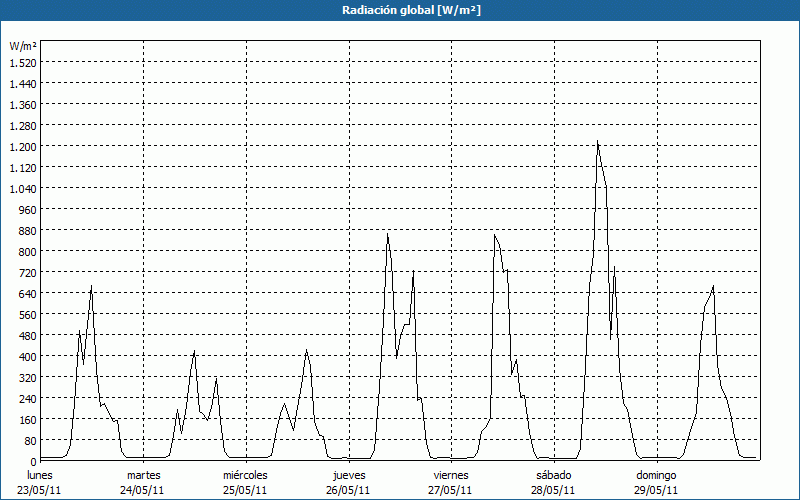Screen dimensions: 800x500
Task: Click the 400 y-axis value
Action: click(x=28, y=356)
